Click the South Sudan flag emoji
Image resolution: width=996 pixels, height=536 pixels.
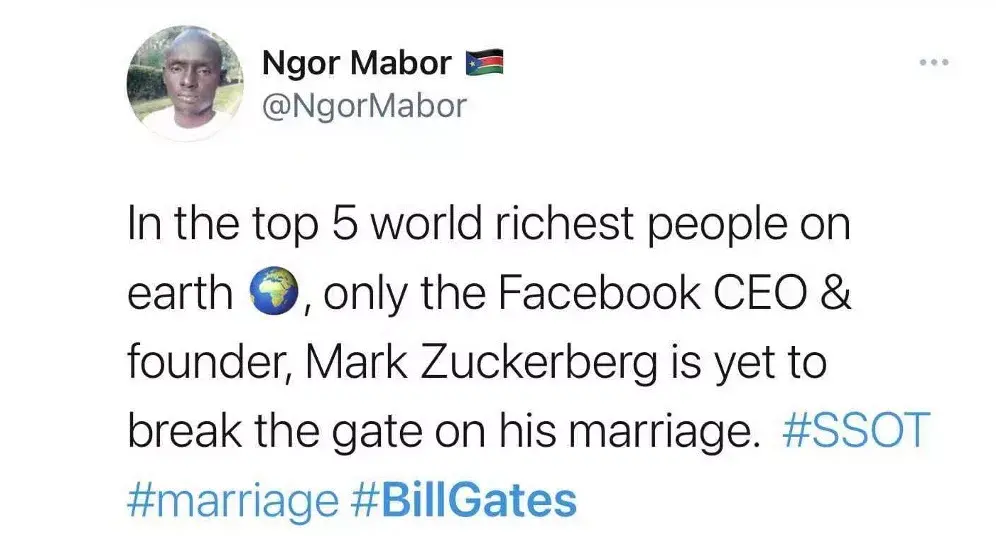(x=485, y=62)
